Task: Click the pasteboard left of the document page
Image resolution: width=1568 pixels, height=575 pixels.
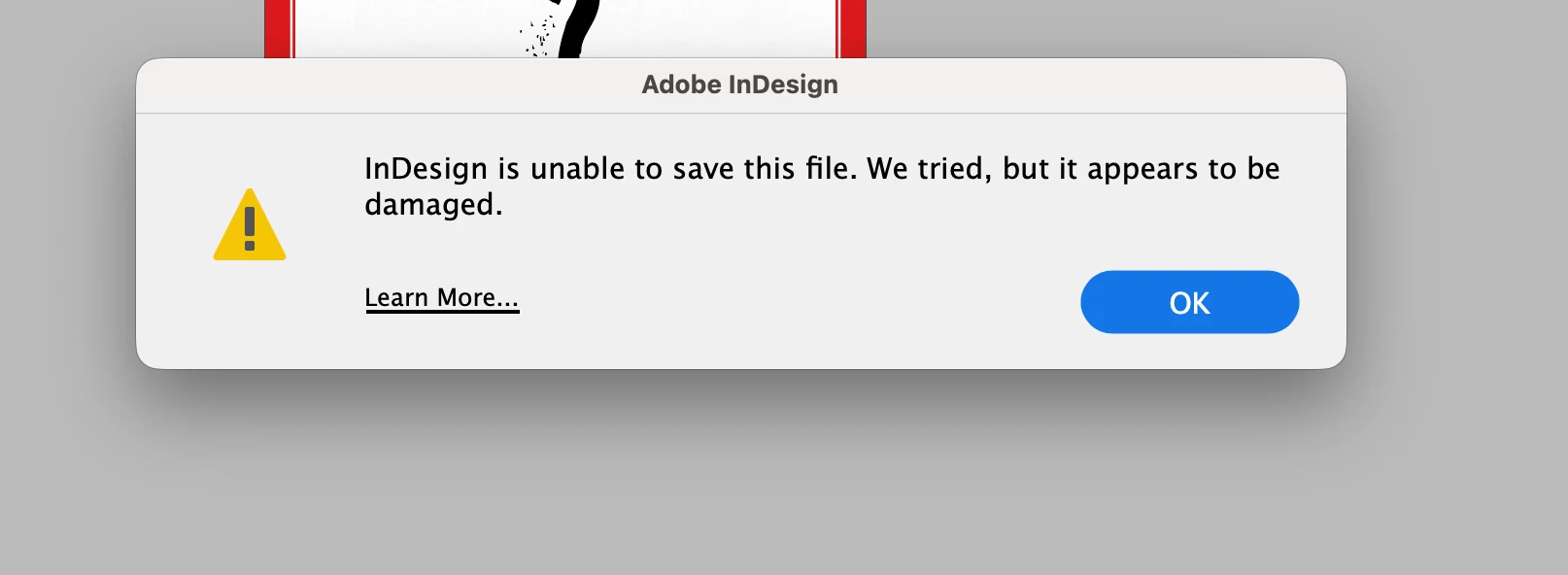Action: 131,27
